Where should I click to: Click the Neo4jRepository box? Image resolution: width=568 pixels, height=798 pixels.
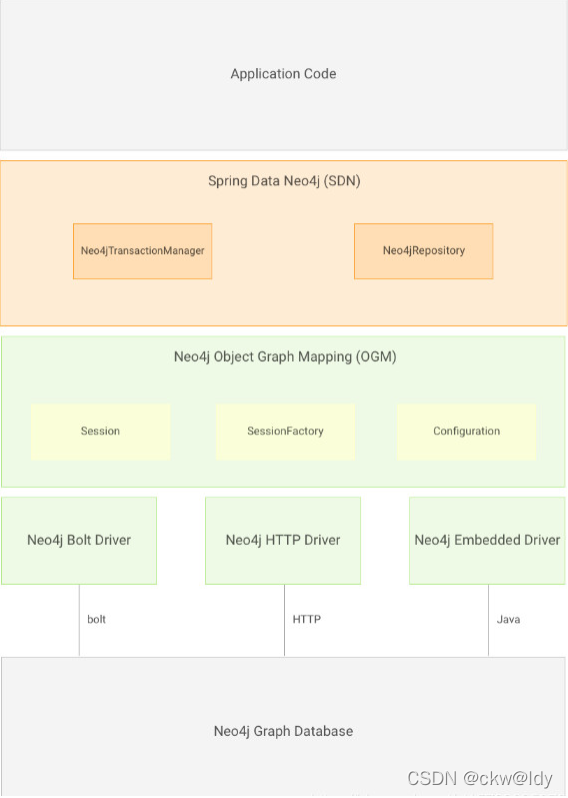(423, 251)
